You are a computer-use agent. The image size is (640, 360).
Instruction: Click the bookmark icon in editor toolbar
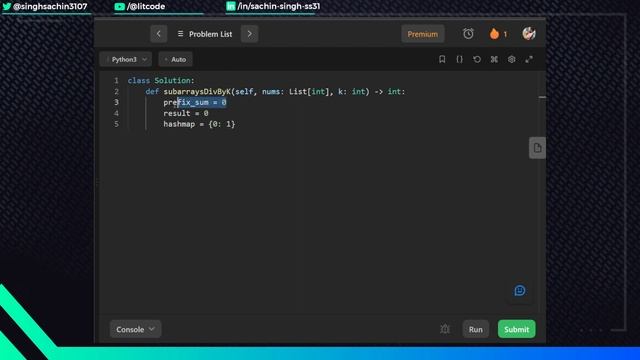pyautogui.click(x=442, y=60)
